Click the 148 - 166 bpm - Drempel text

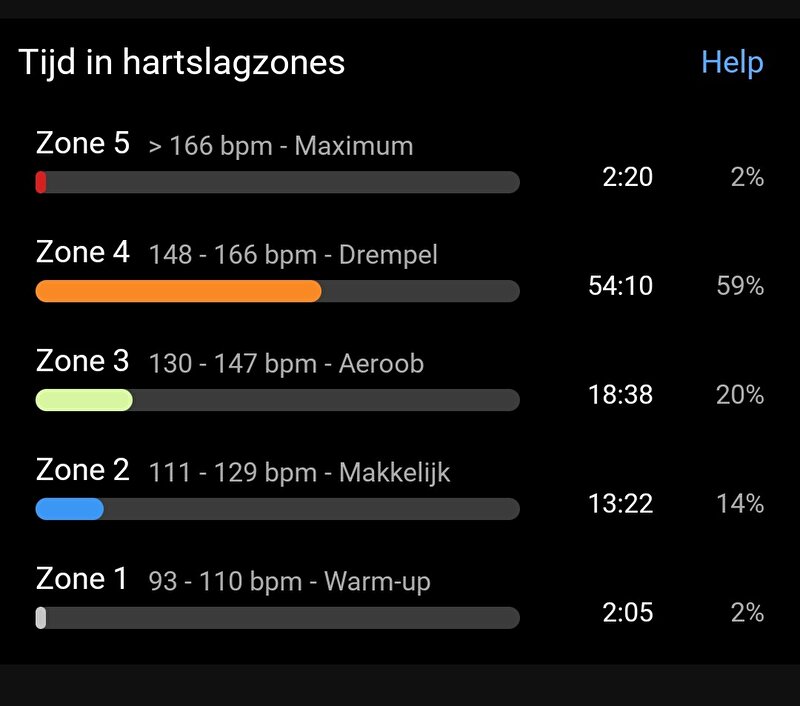pyautogui.click(x=293, y=255)
